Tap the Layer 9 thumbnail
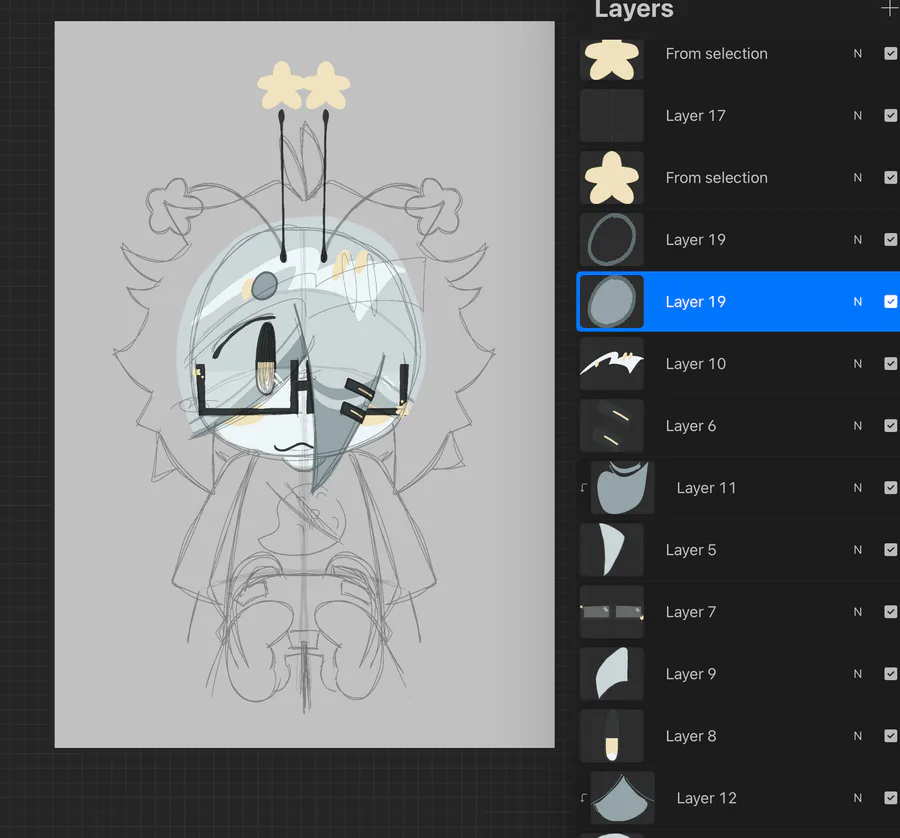The height and width of the screenshot is (838, 900). coord(612,673)
